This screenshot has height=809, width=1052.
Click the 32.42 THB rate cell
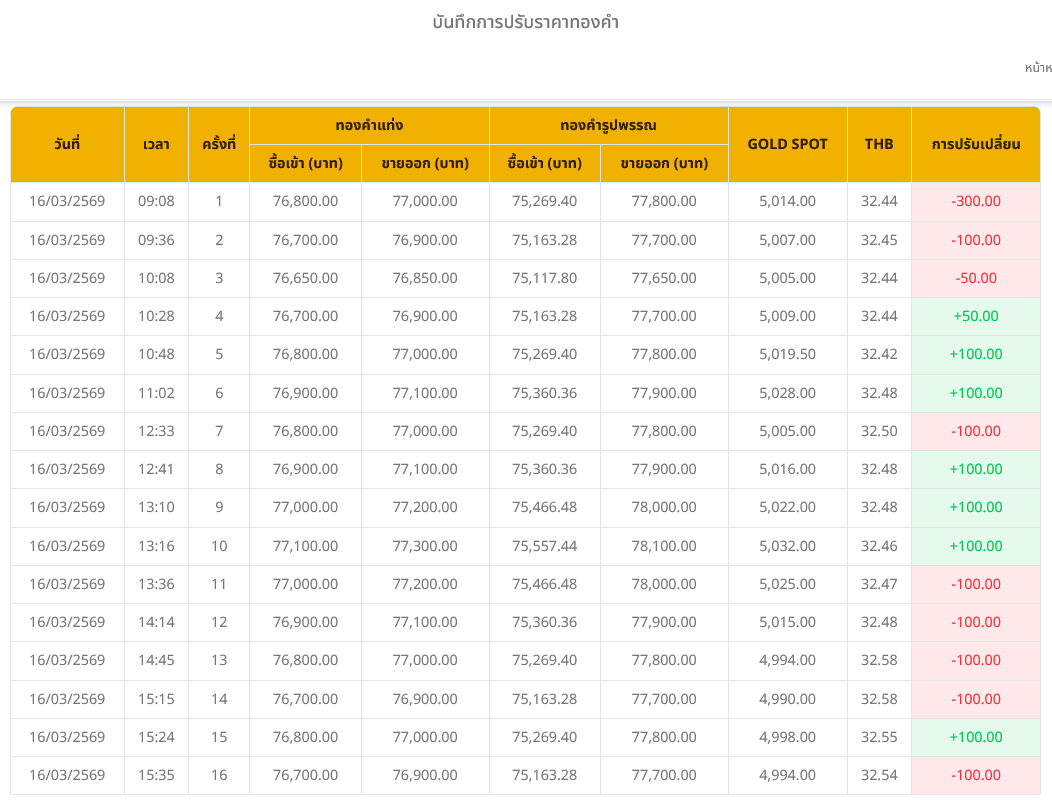(879, 354)
